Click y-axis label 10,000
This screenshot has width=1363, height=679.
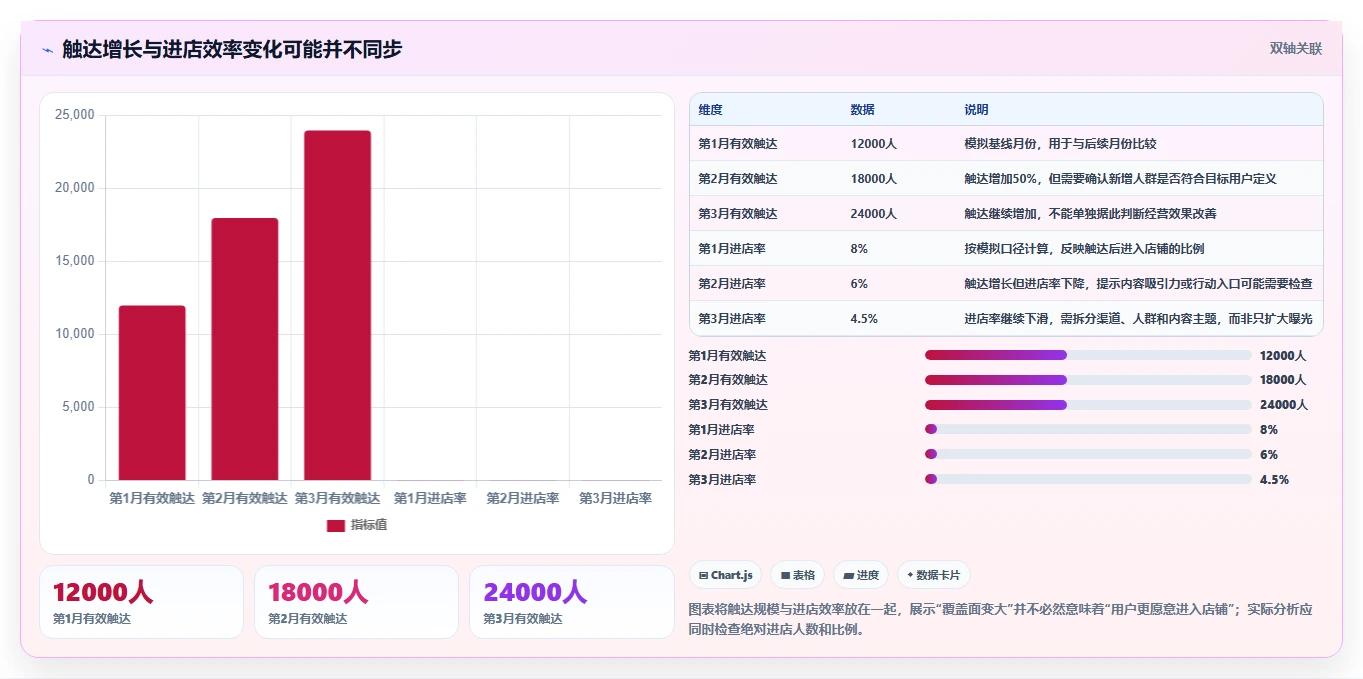tap(75, 334)
